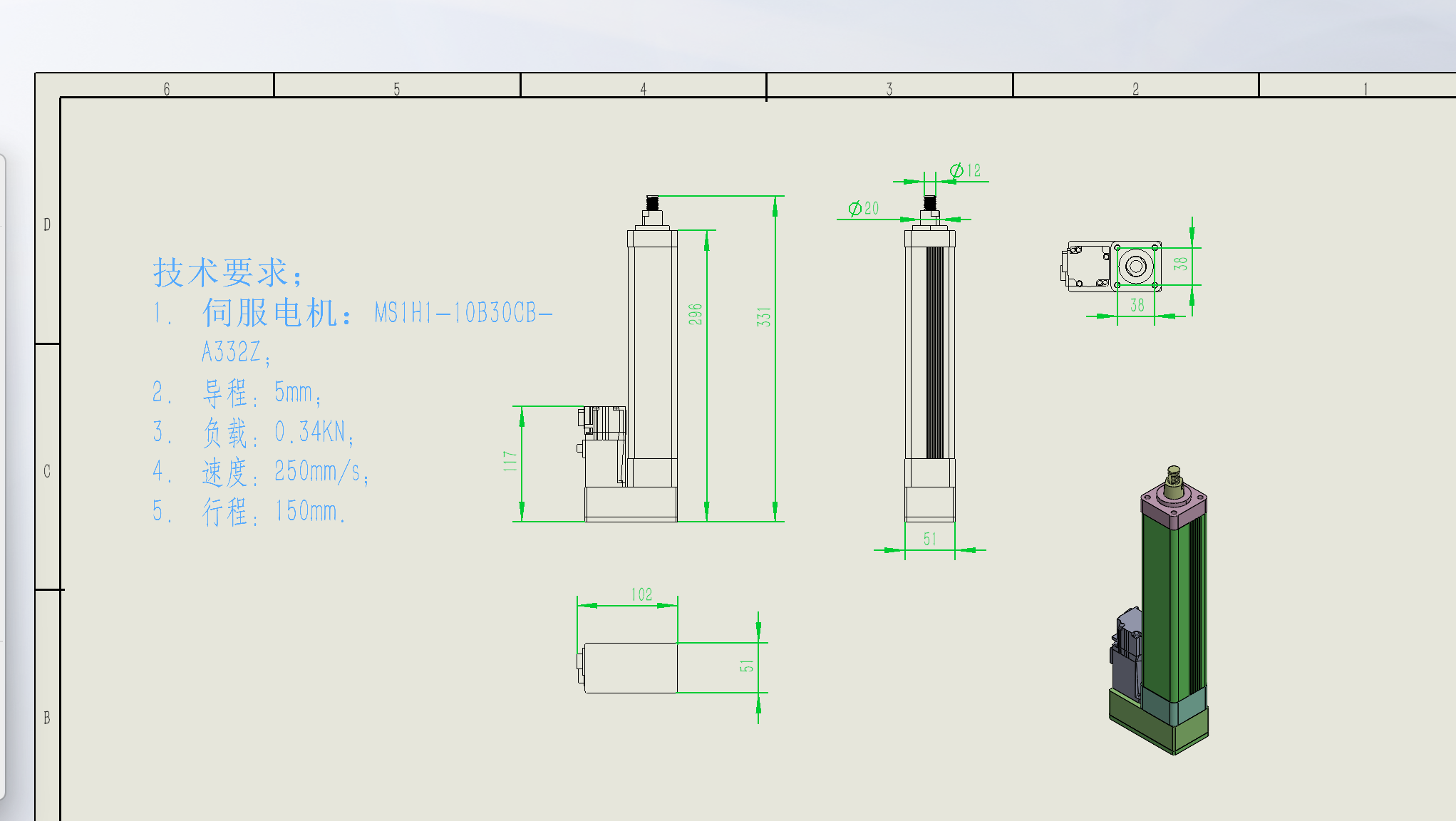Click zone column label 4 in border
This screenshot has width=1456, height=821.
tap(643, 89)
